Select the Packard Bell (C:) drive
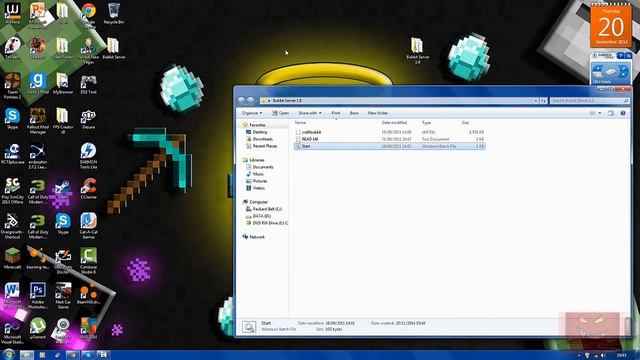This screenshot has height=360, width=640. tap(264, 209)
